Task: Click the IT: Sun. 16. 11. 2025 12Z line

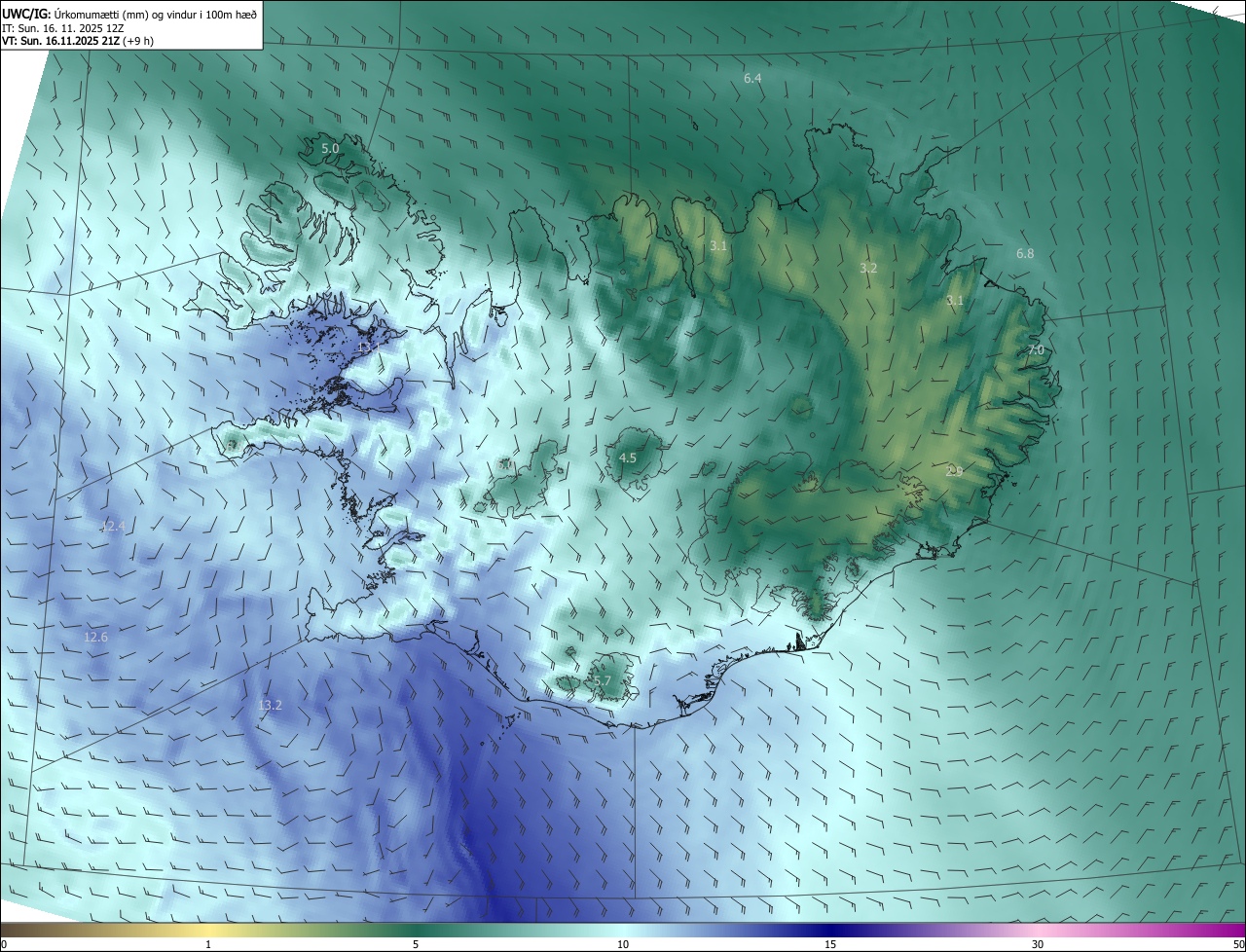Action: click(x=64, y=28)
